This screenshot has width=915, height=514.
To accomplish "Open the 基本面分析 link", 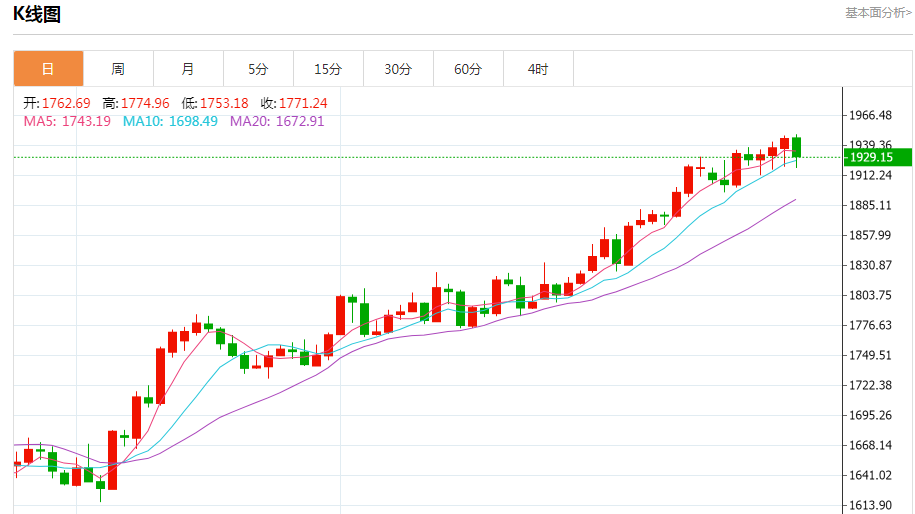I will click(878, 13).
